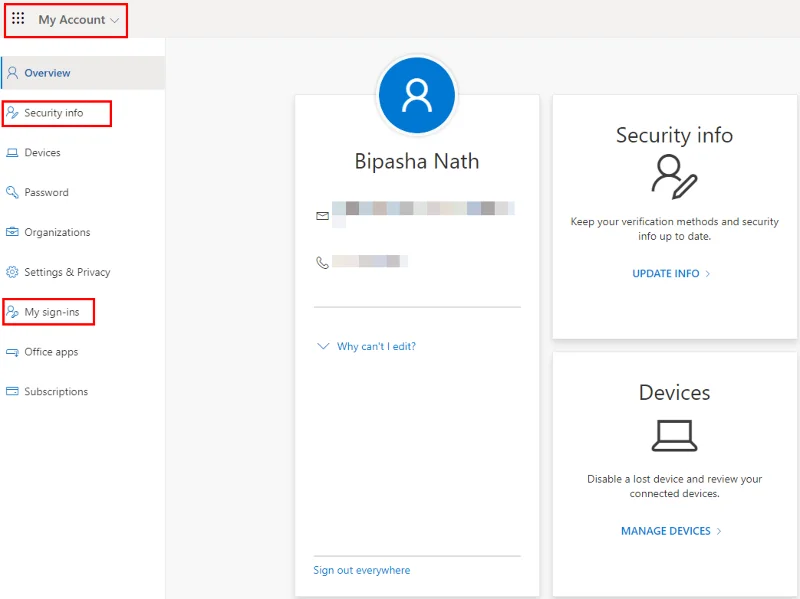Click the Devices monitor icon in sidebar
Screen dimensions: 800x599
(x=12, y=152)
